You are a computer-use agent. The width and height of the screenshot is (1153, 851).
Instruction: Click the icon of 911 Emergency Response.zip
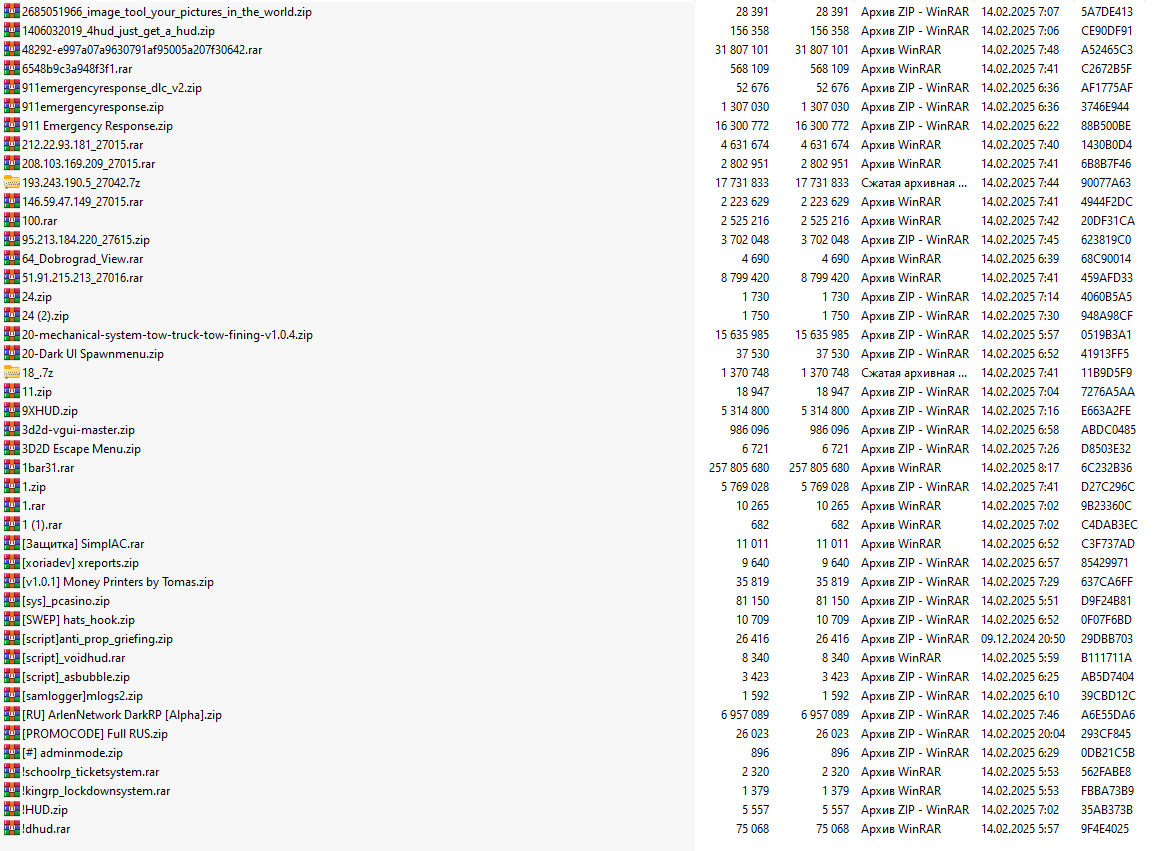(x=12, y=126)
